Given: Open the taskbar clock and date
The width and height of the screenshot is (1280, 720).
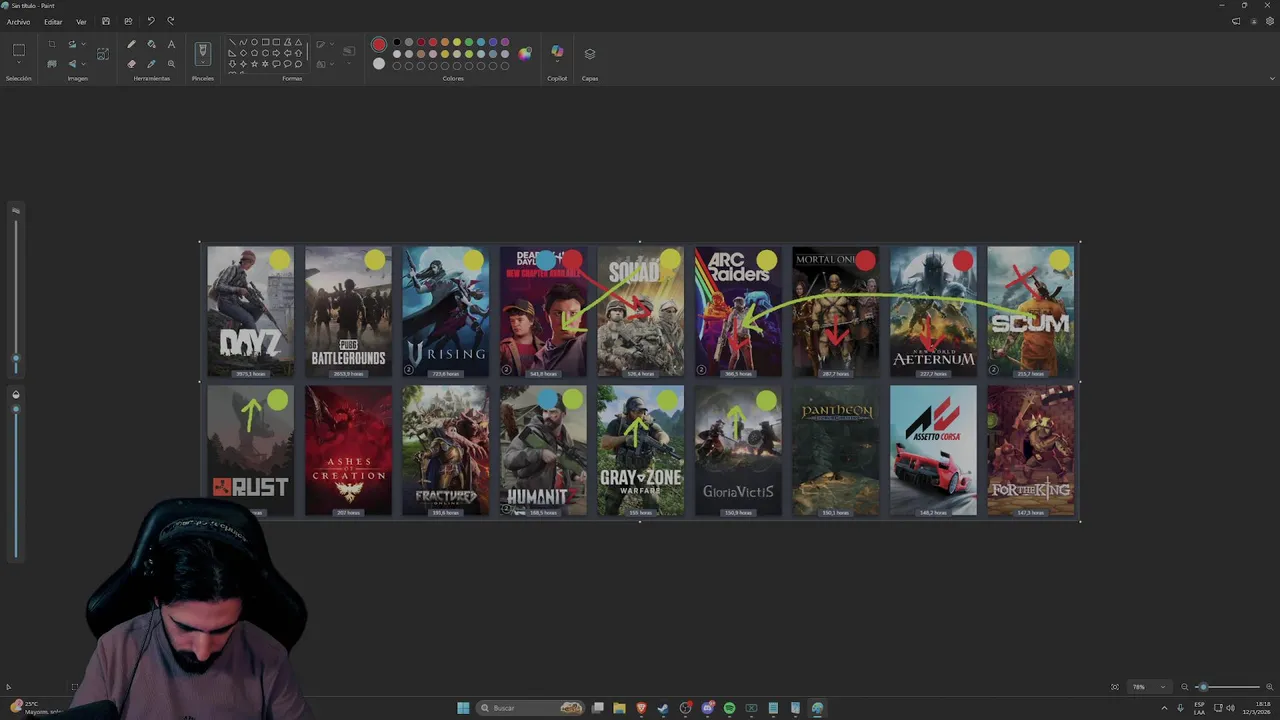Looking at the screenshot, I should (x=1255, y=708).
